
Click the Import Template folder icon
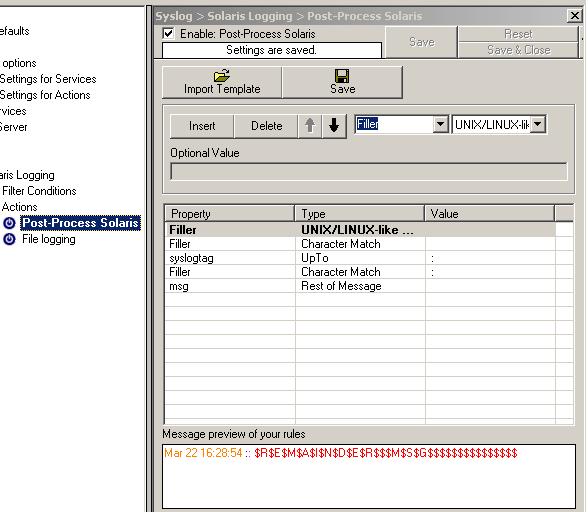click(x=222, y=76)
